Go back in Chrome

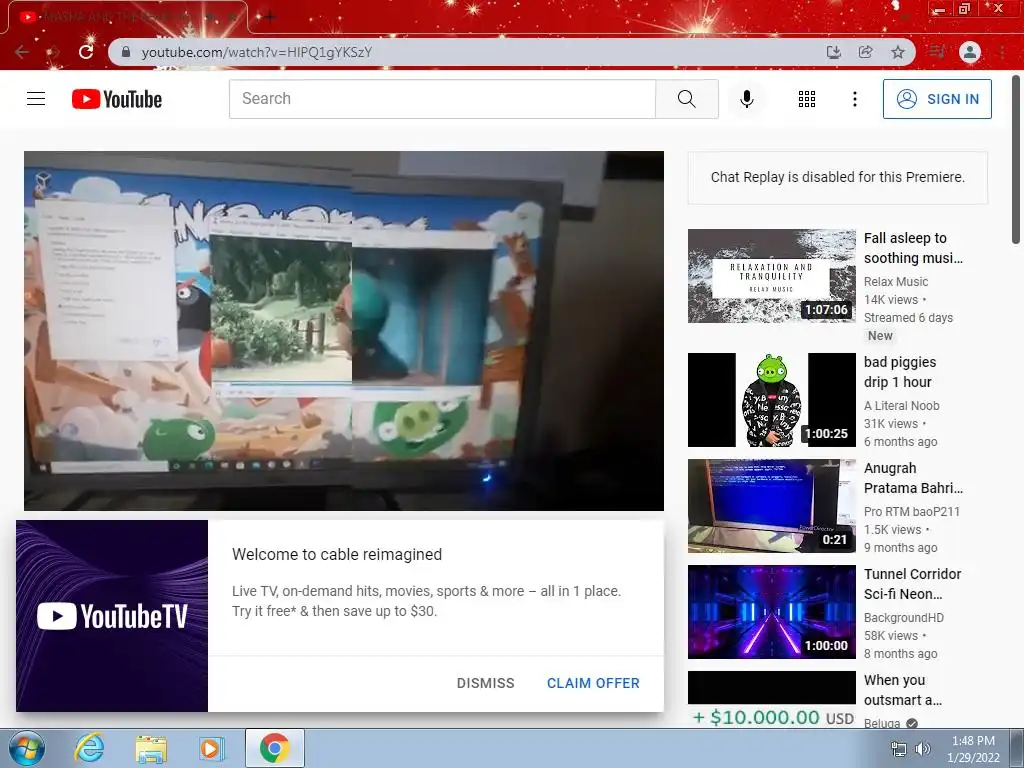[x=22, y=52]
